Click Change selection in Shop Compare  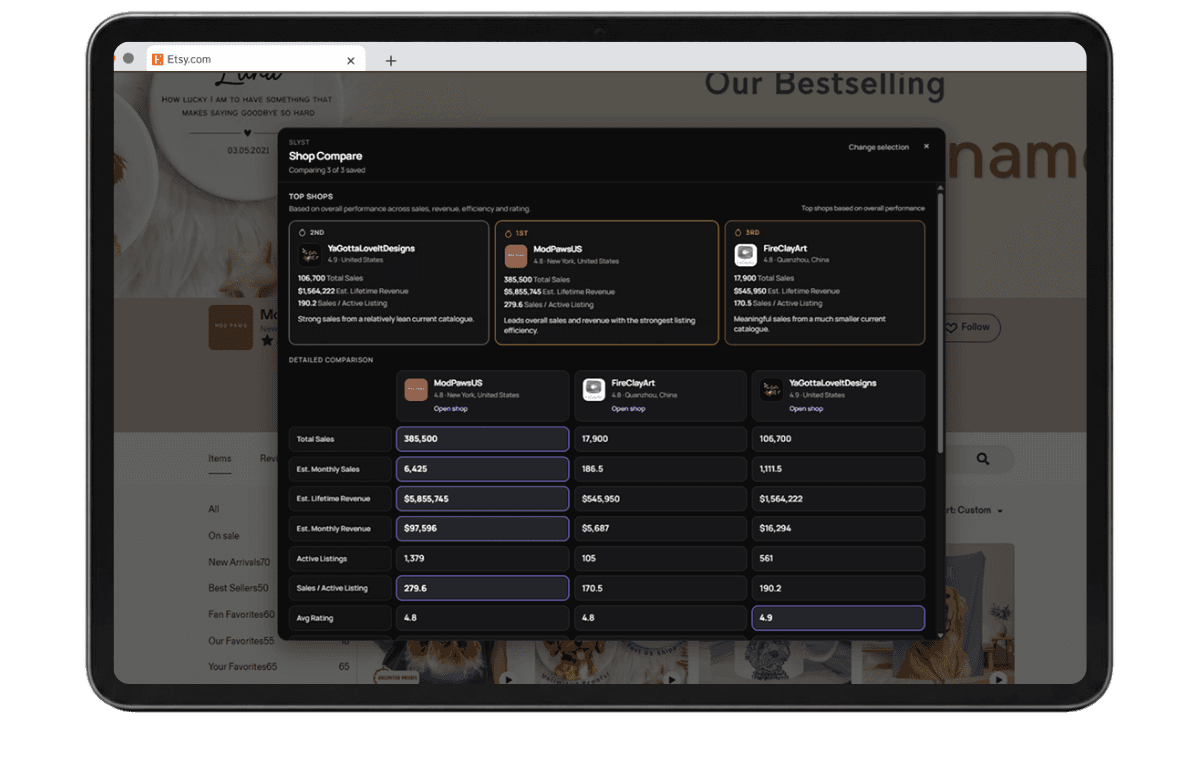tap(878, 147)
